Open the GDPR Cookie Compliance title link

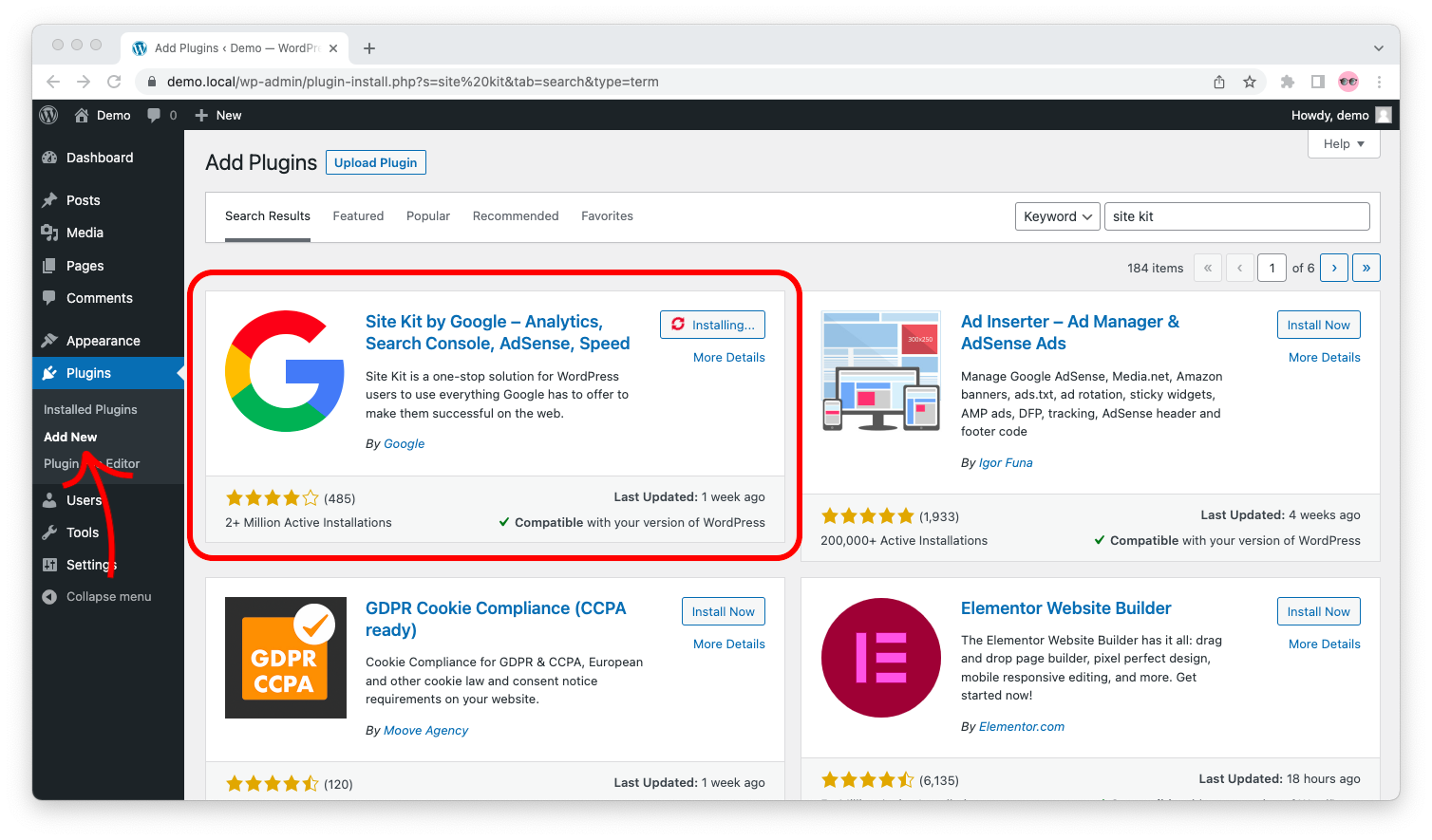point(496,619)
